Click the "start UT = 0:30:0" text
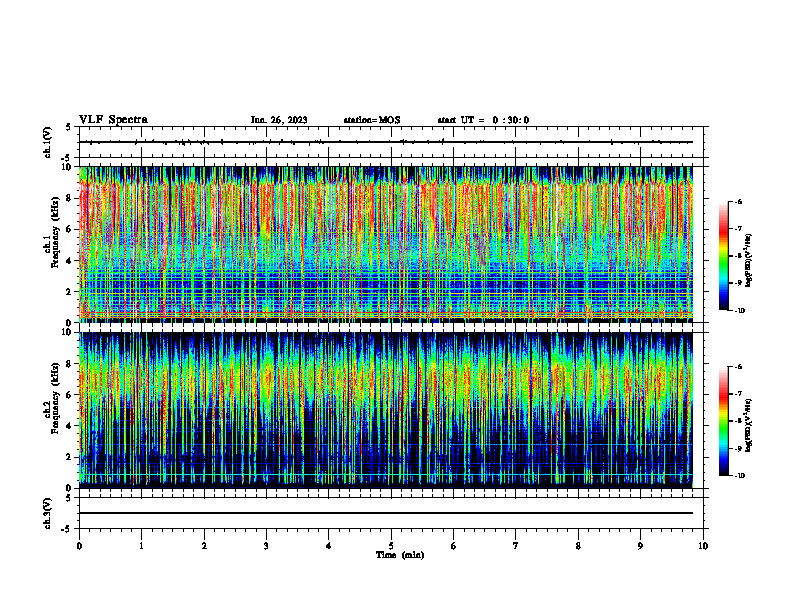The width and height of the screenshot is (792, 612). 483,120
